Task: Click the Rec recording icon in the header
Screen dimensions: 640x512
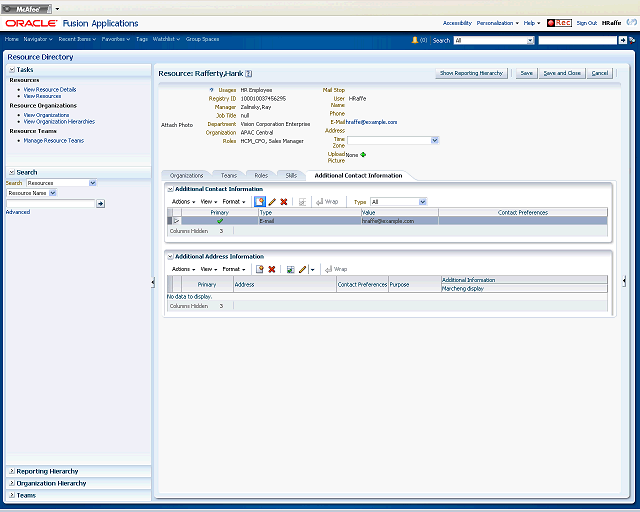Action: (559, 23)
